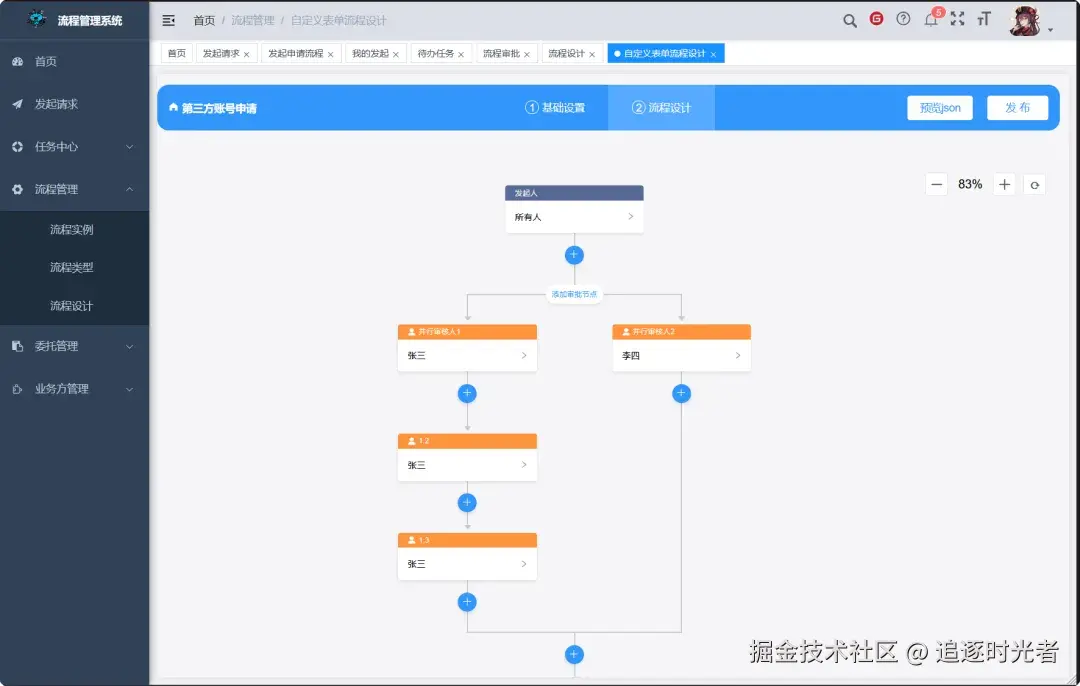Image resolution: width=1080 pixels, height=686 pixels.
Task: Go to step 2 流程设计
Action: [661, 107]
